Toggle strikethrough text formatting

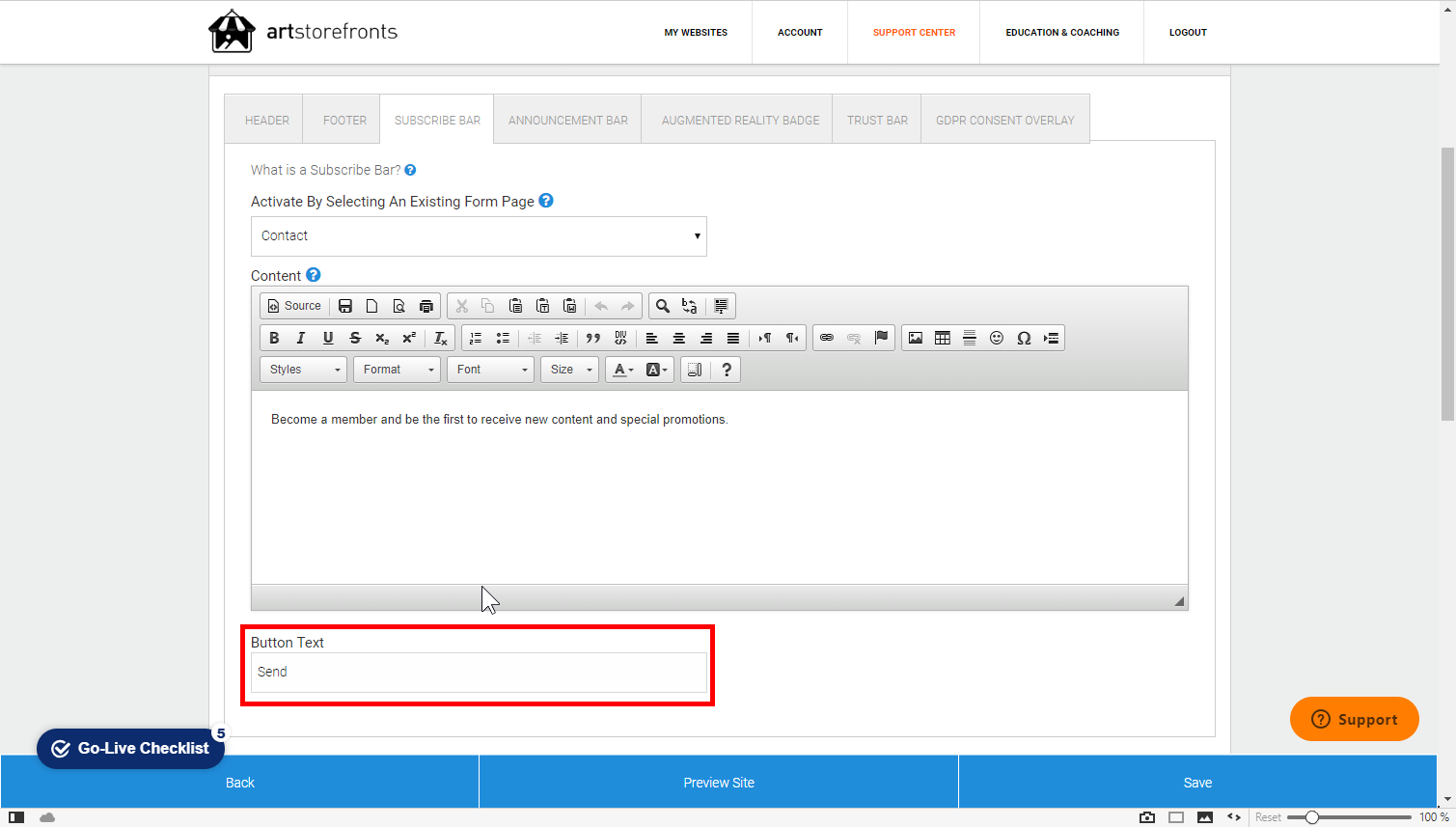pos(355,338)
